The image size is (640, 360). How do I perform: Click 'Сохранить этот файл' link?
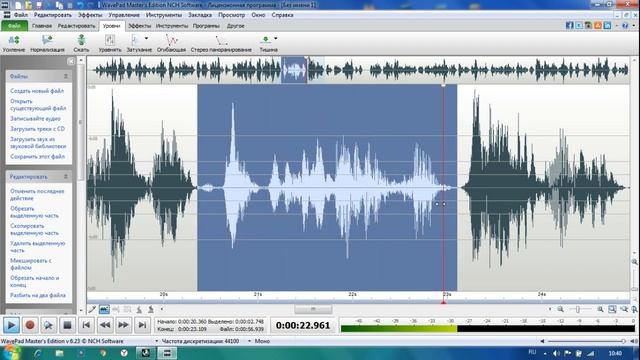click(38, 156)
